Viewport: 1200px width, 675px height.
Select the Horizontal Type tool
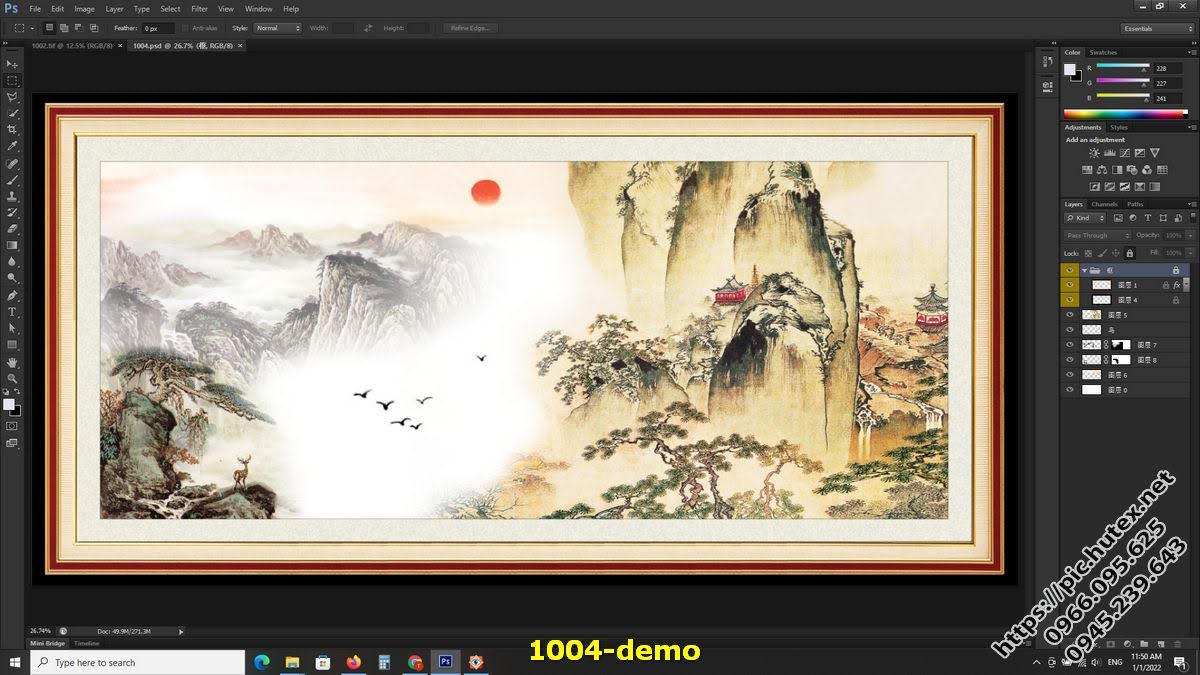pos(12,312)
